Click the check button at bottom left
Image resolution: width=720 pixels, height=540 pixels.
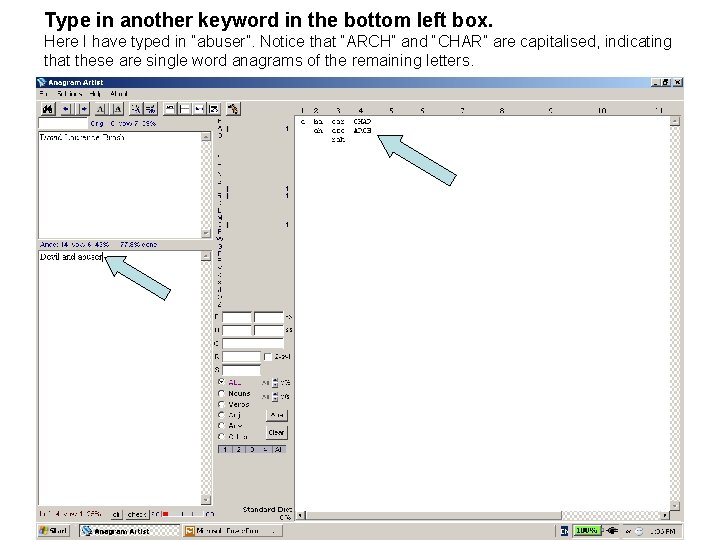[x=136, y=515]
